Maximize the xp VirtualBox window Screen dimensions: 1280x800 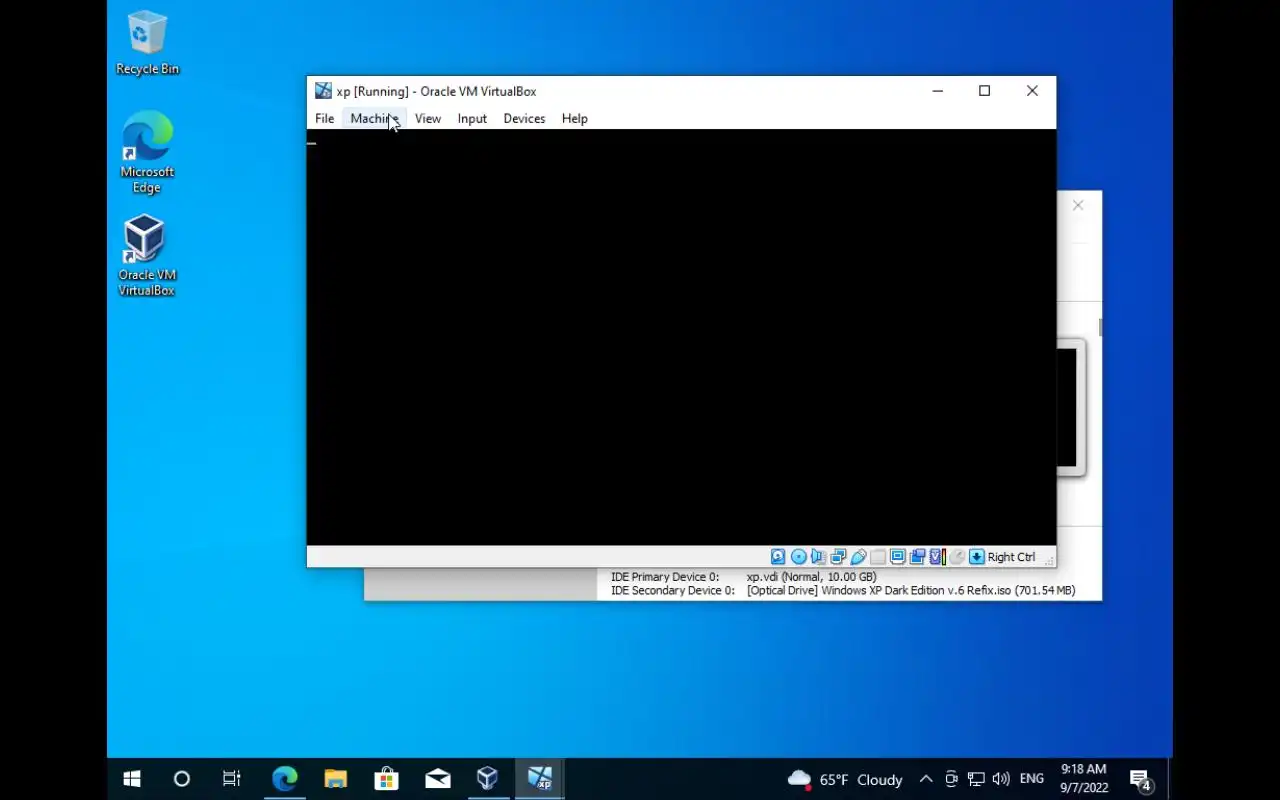pos(984,91)
